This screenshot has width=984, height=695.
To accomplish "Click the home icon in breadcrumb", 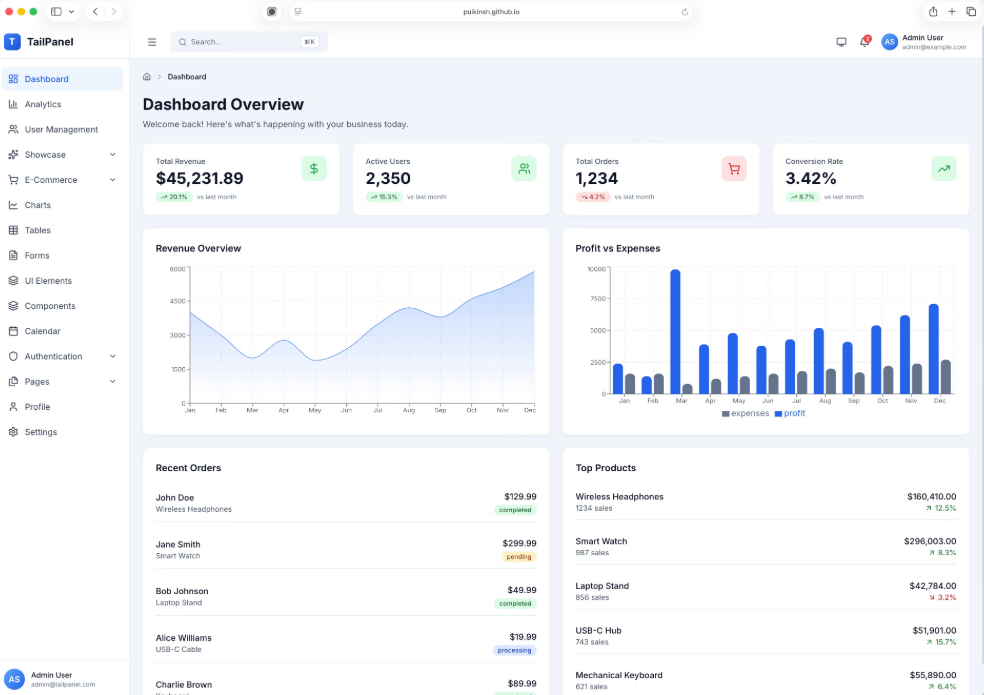I will coord(147,77).
